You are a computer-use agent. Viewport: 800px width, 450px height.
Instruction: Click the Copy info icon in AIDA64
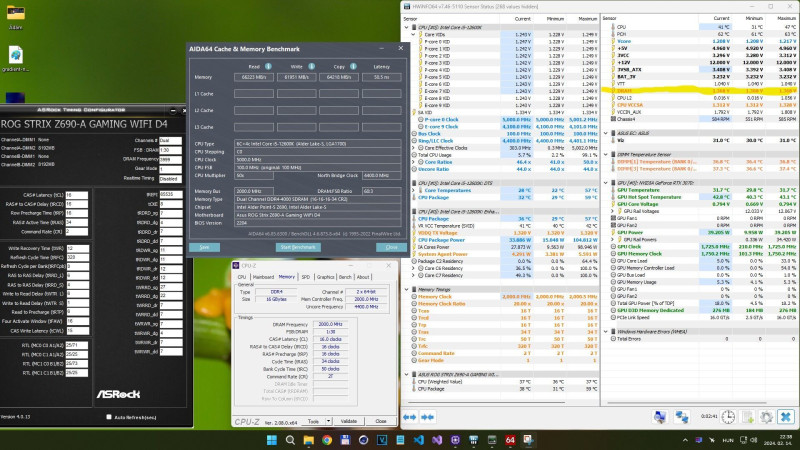pyautogui.click(x=353, y=66)
